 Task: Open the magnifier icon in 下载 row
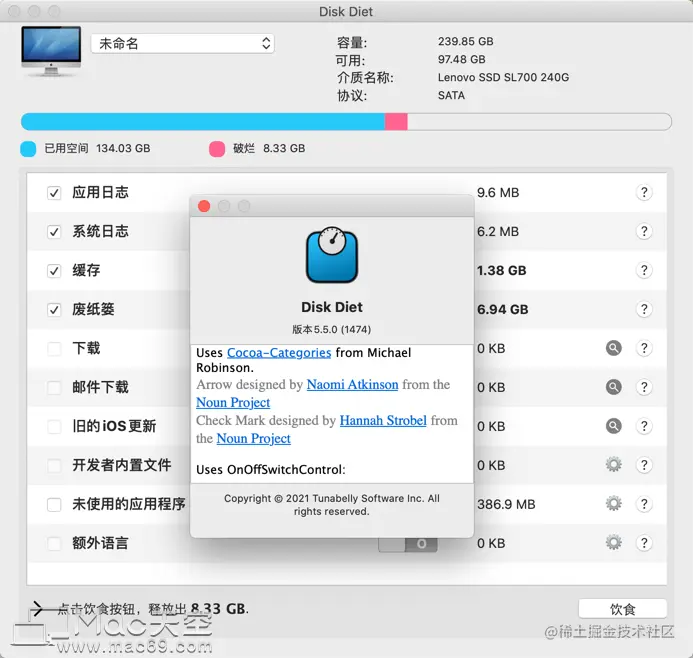coord(613,348)
